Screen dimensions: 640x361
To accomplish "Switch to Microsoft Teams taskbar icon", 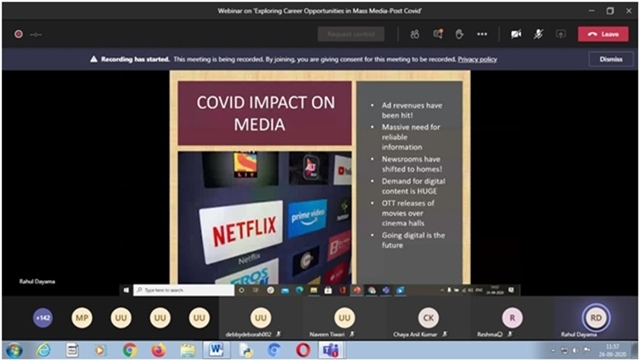I will (x=331, y=350).
